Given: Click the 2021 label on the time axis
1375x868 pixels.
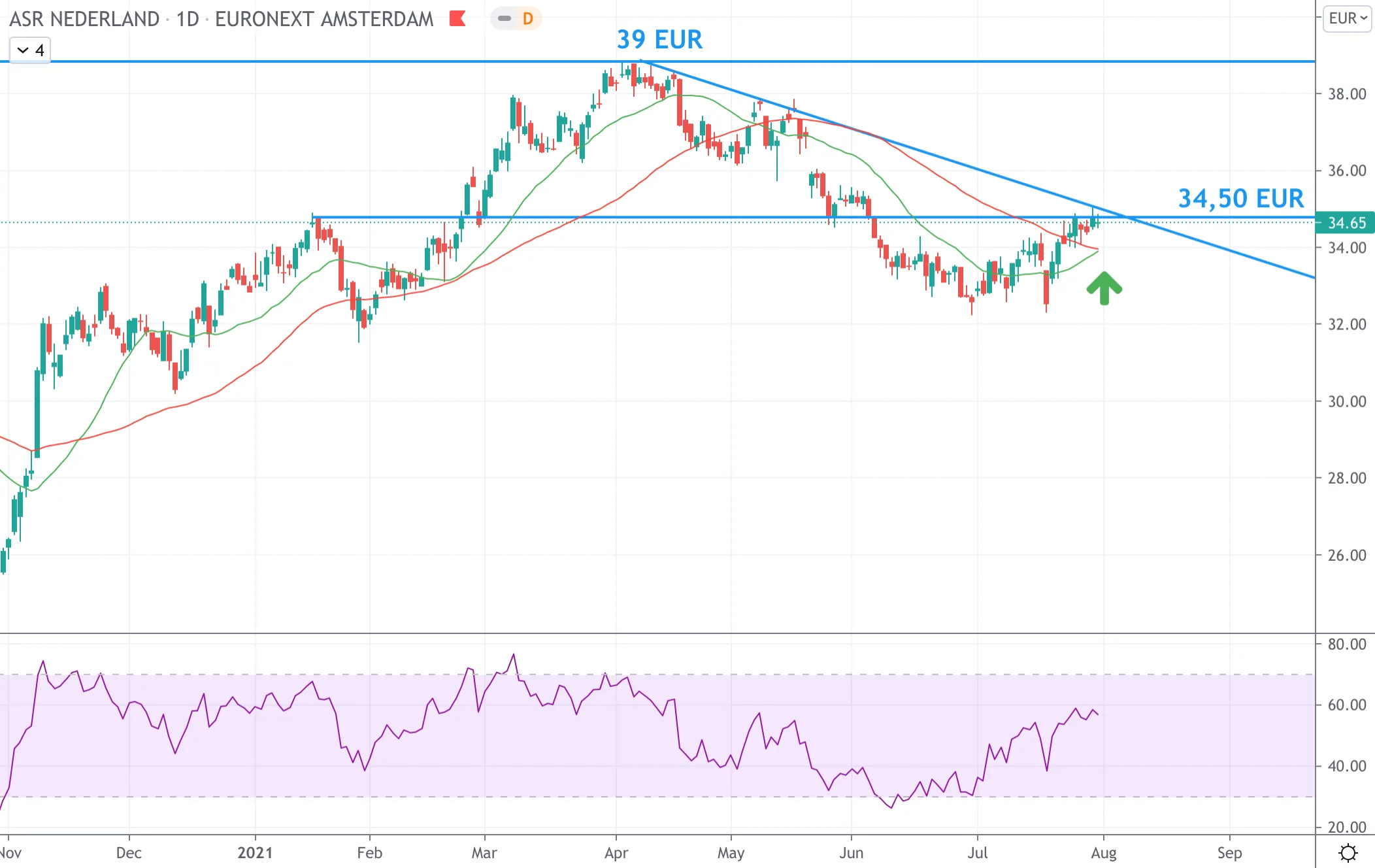Looking at the screenshot, I should (x=255, y=853).
